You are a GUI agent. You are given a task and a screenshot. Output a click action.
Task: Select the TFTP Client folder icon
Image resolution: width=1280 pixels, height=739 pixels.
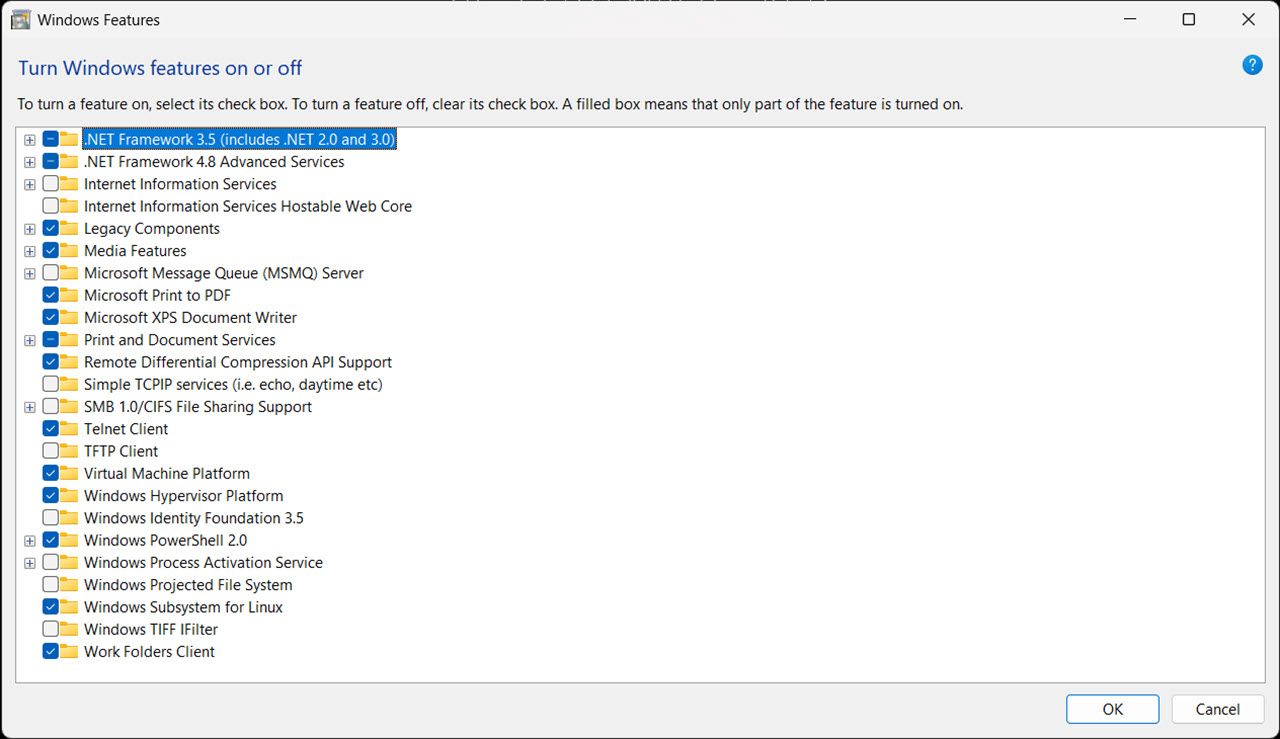pos(66,451)
